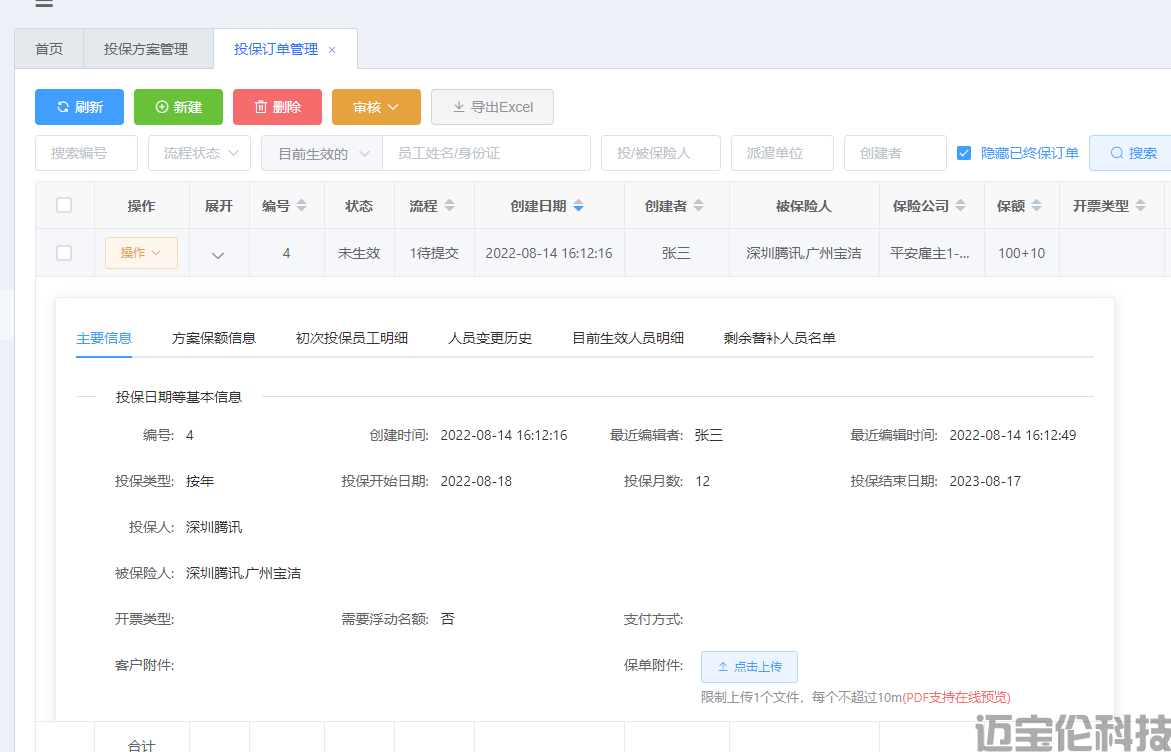This screenshot has height=752, width=1171.
Task: Sort the 保险公司 column using sort icon
Action: [960, 206]
